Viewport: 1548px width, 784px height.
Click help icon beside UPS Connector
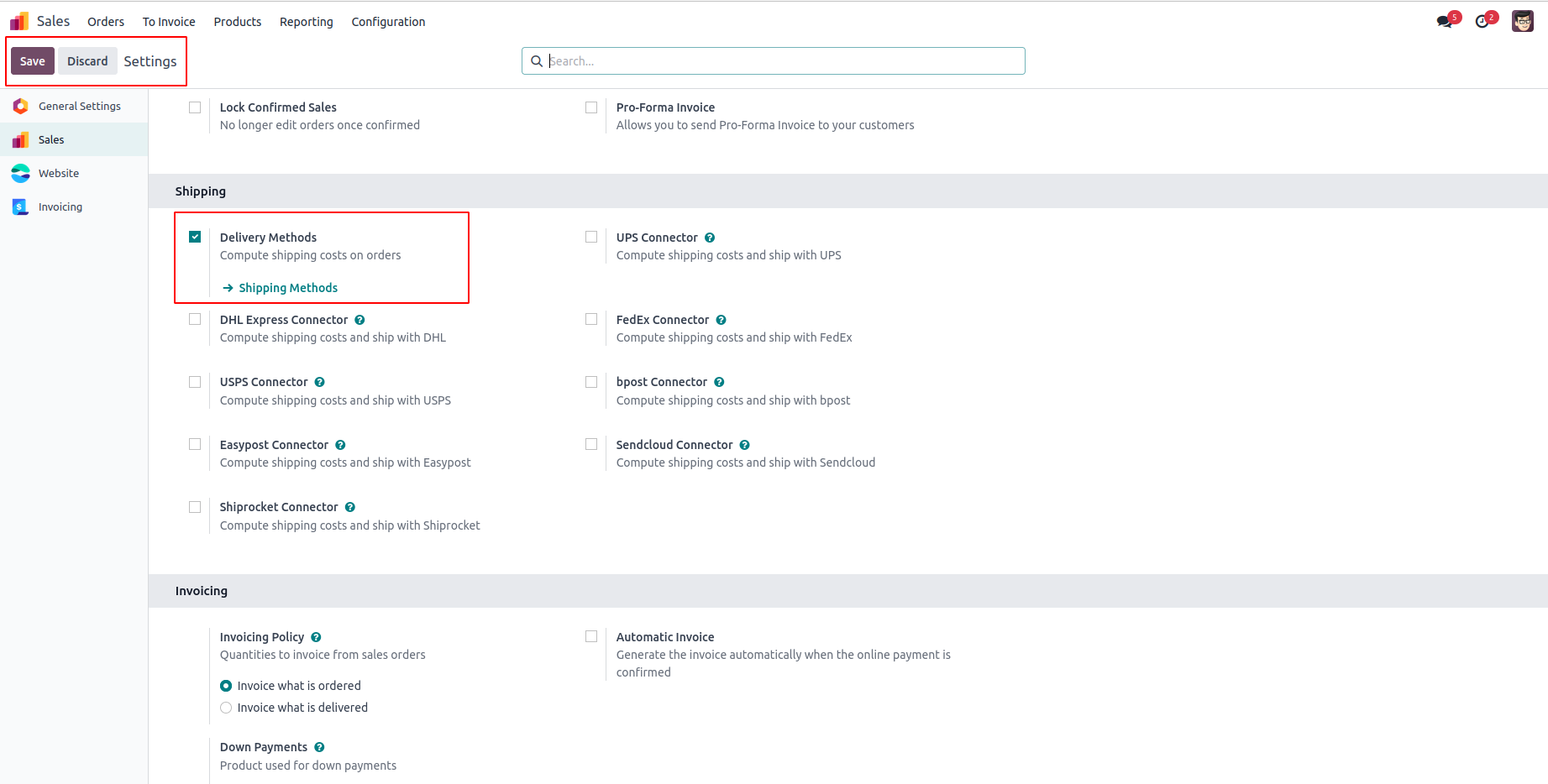[710, 238]
